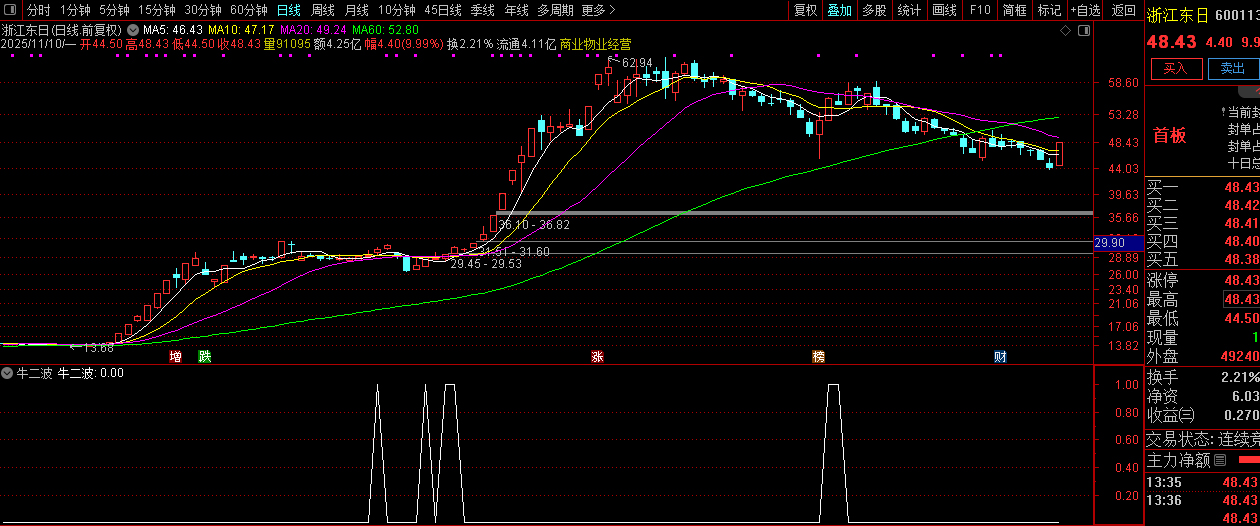Click the 返回 back button
The image size is (1260, 526).
(x=1124, y=10)
